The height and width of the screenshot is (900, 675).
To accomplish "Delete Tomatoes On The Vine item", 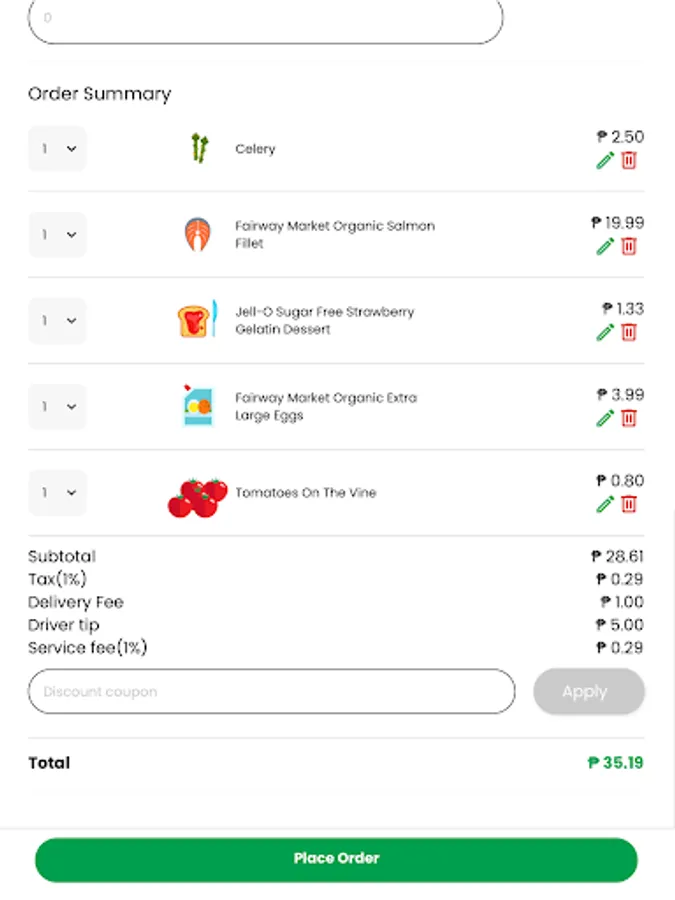I will 629,505.
